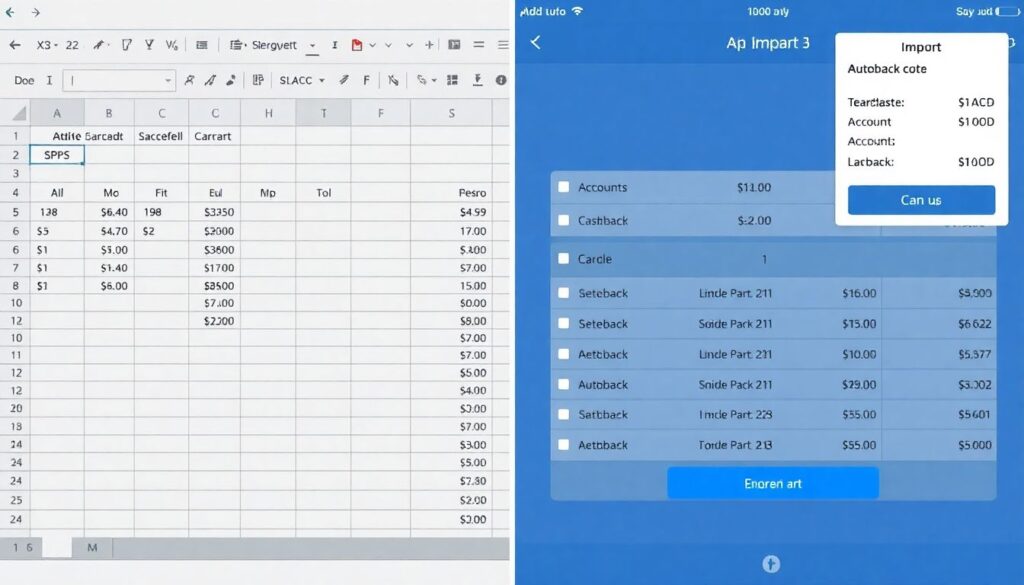Switch to the M sheet tab

pos(92,548)
